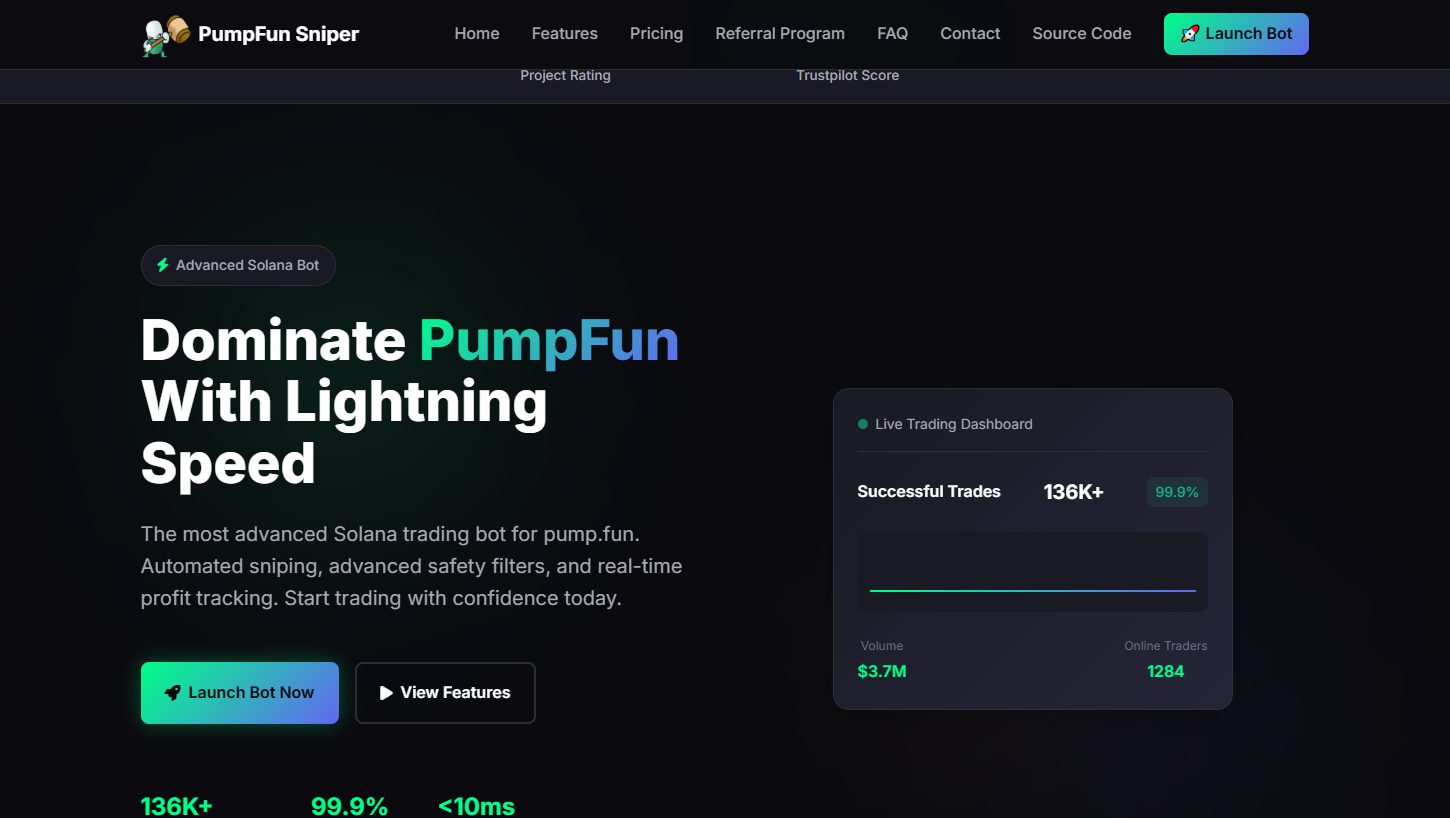
Task: Click the $3.7M volume value
Action: pyautogui.click(x=882, y=672)
